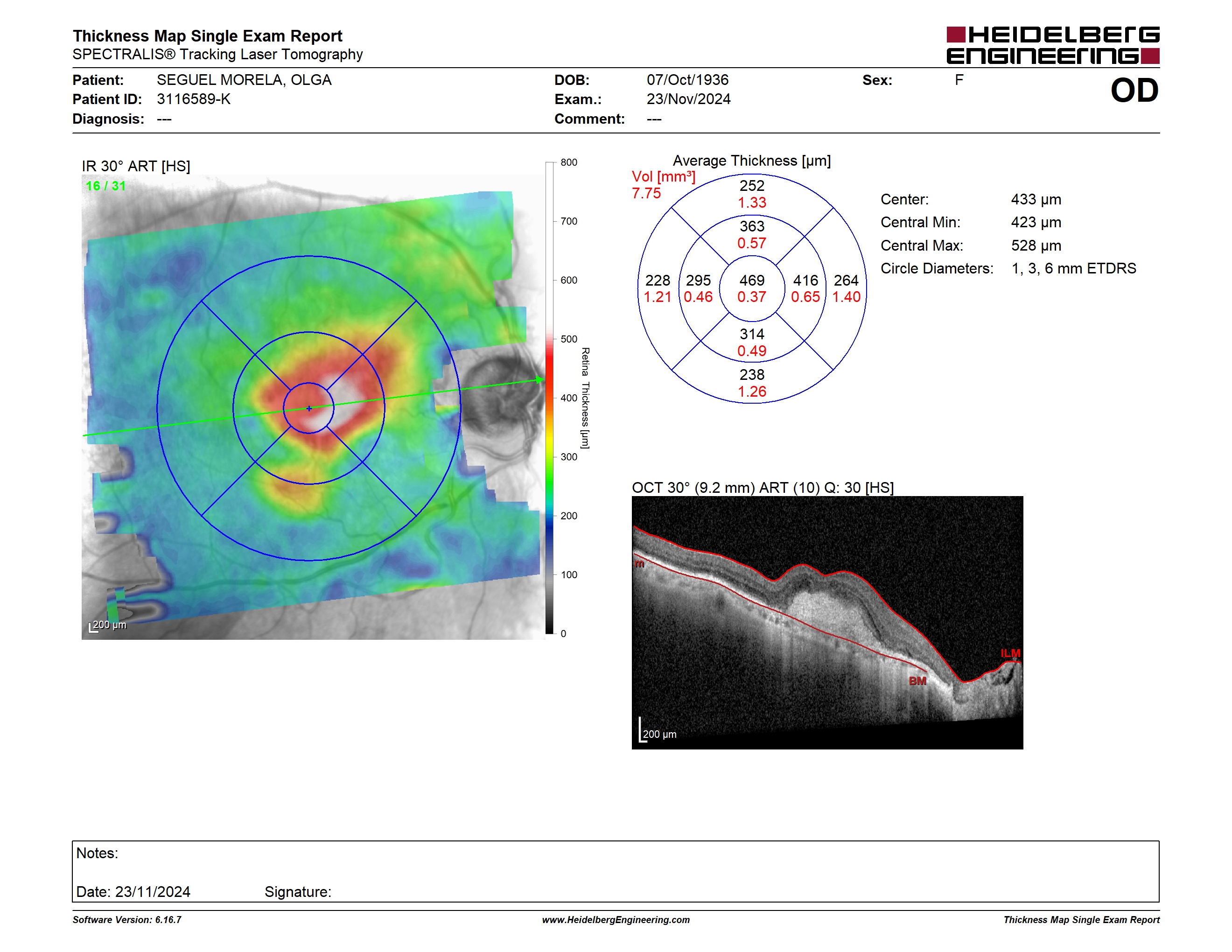Screen dimensions: 1232x952
Task: Click total volume value '7.75'
Action: click(x=646, y=193)
